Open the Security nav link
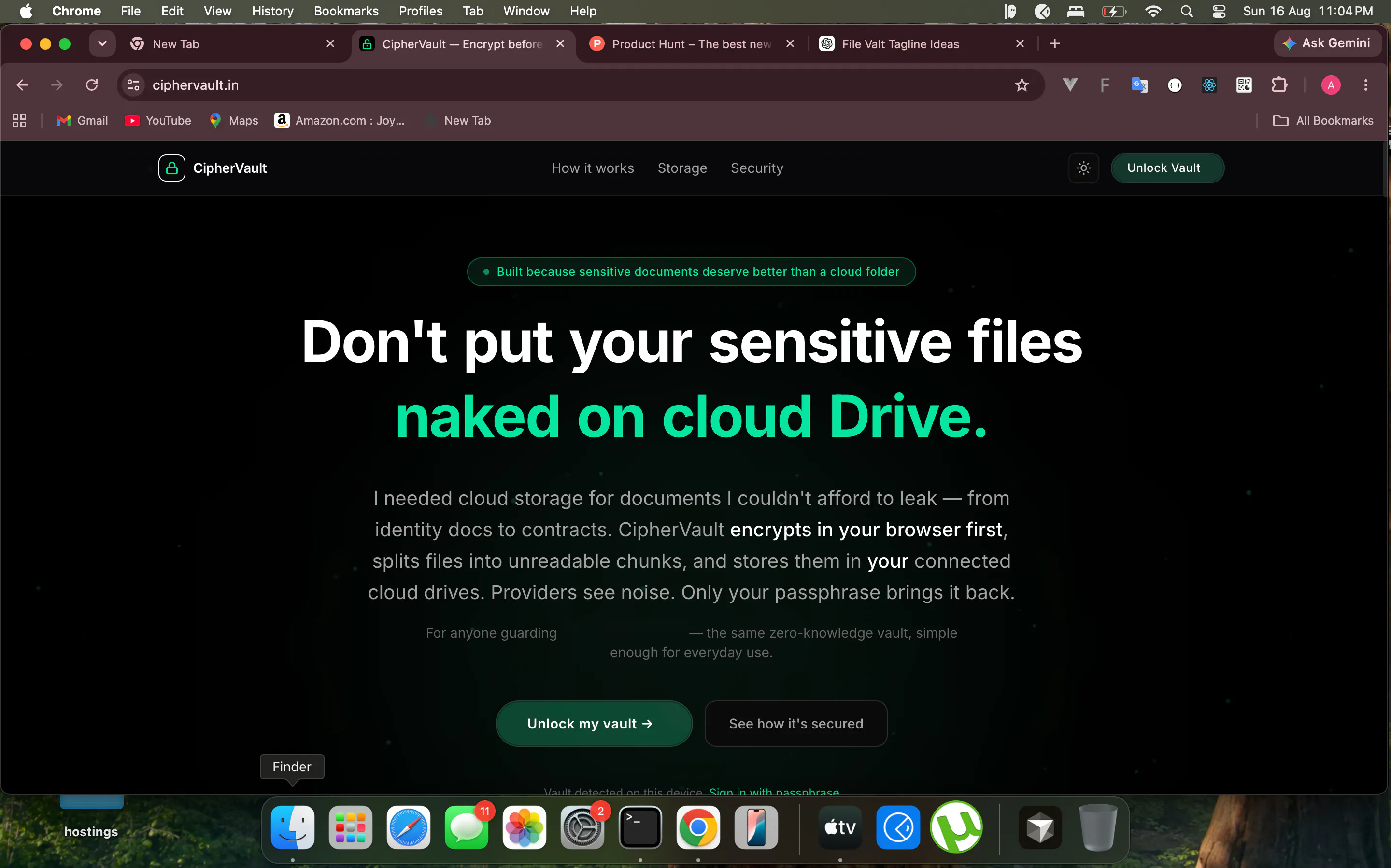1391x868 pixels. click(x=756, y=168)
